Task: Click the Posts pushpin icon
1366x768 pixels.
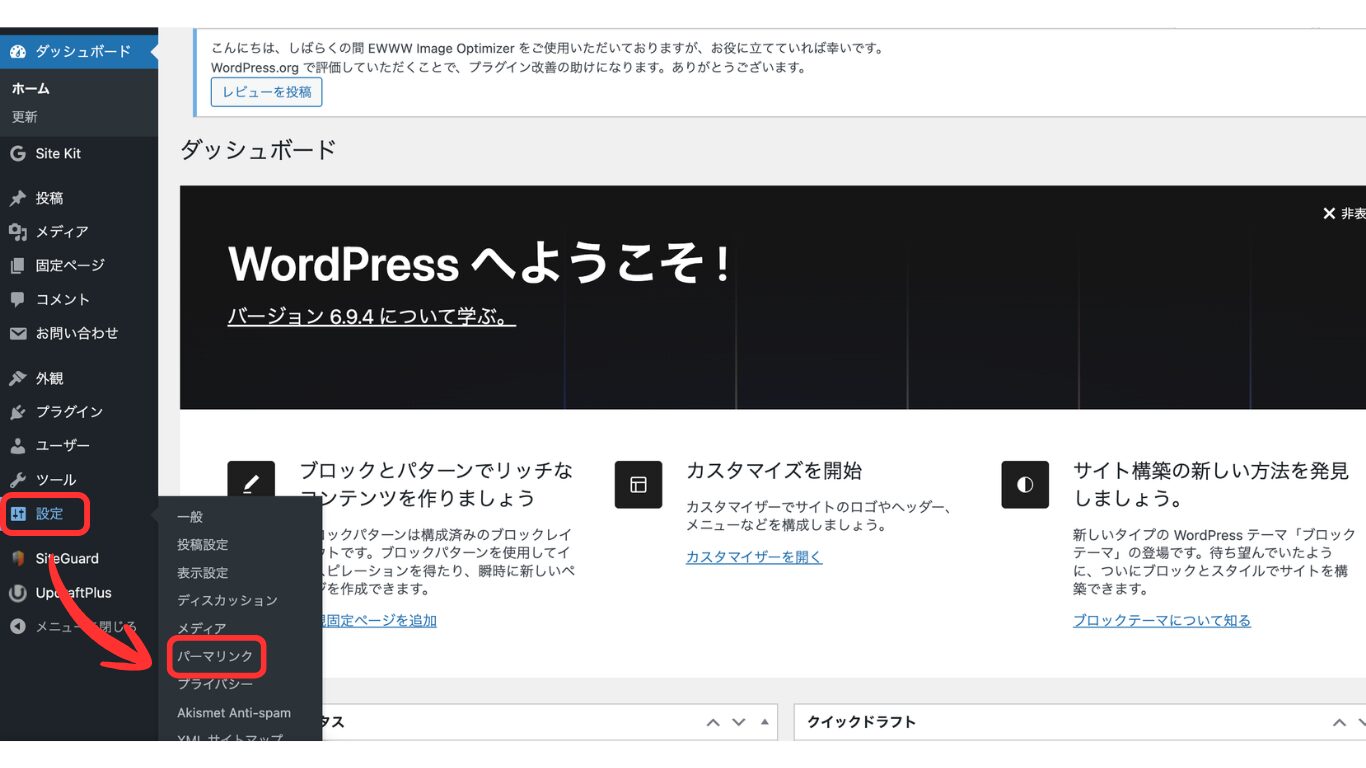Action: pyautogui.click(x=17, y=198)
